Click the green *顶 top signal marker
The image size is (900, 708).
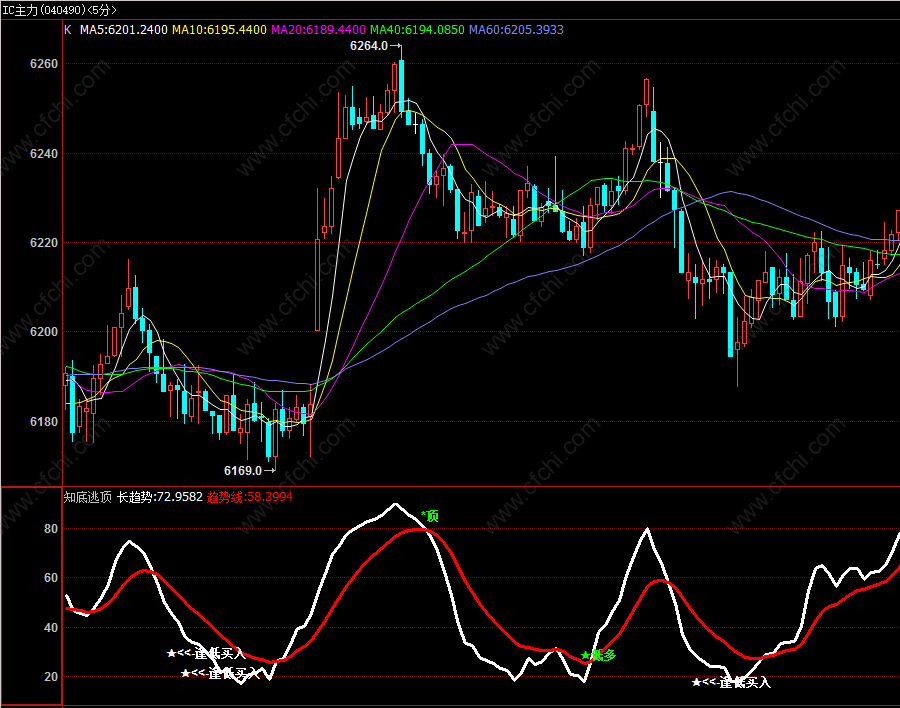coord(430,516)
